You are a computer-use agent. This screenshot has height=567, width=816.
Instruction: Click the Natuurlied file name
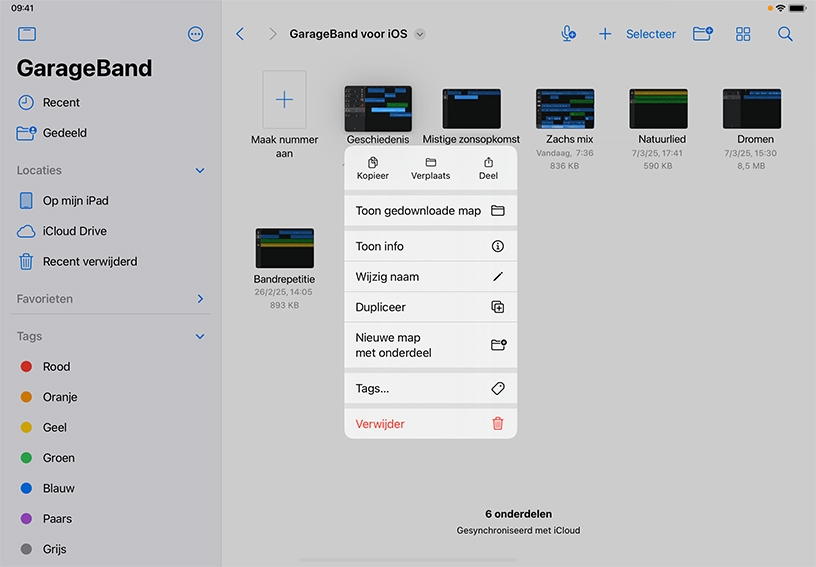click(662, 139)
